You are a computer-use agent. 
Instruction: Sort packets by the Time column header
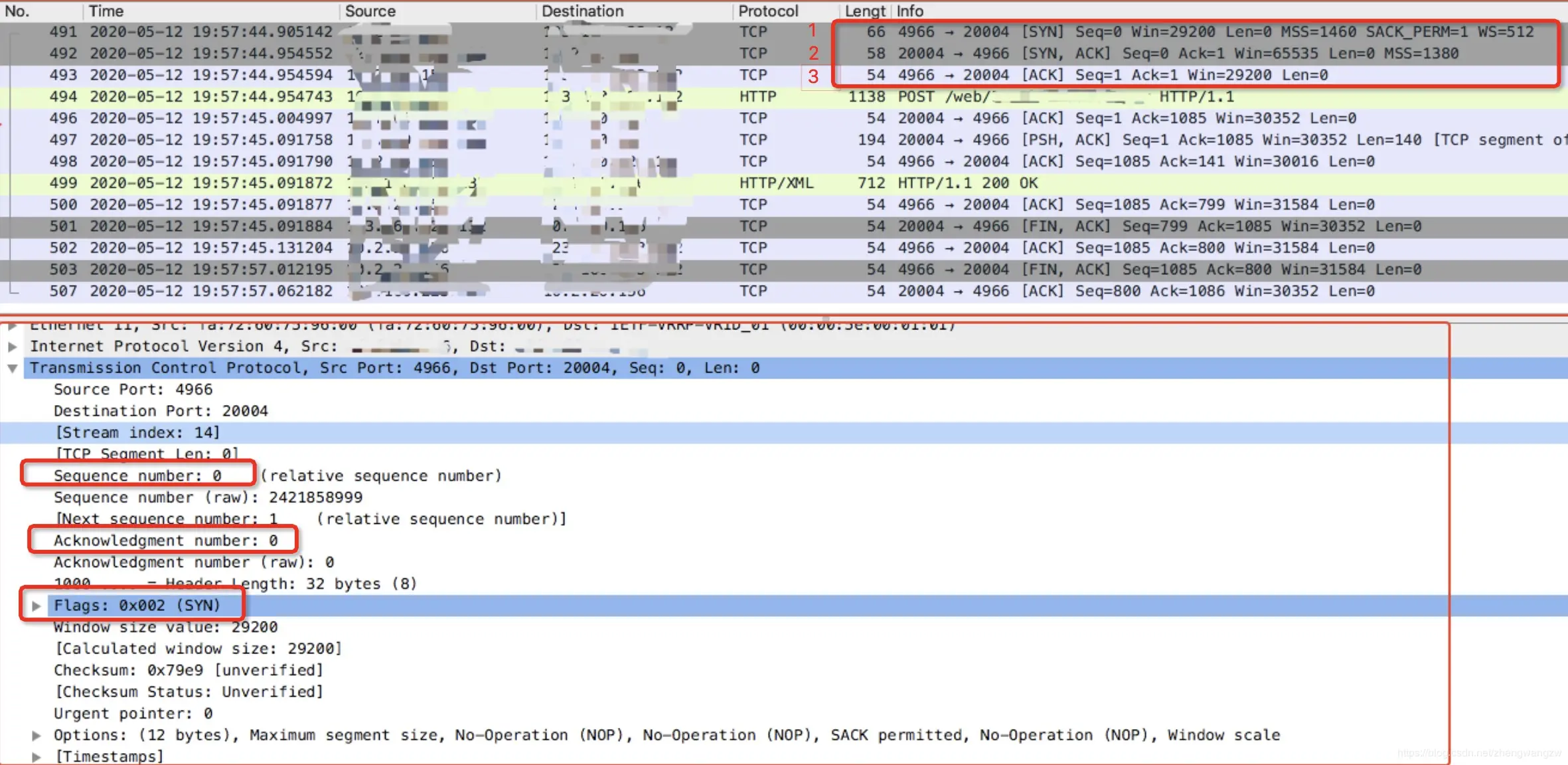tap(211, 11)
